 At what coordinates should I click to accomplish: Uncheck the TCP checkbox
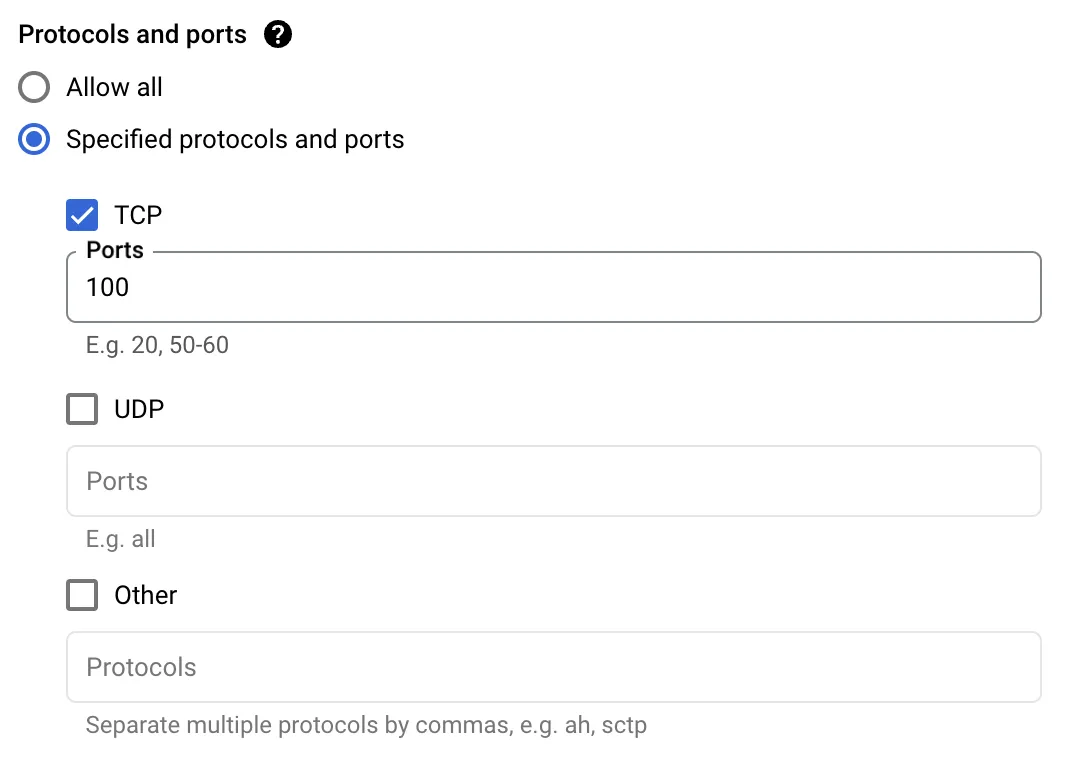click(81, 214)
